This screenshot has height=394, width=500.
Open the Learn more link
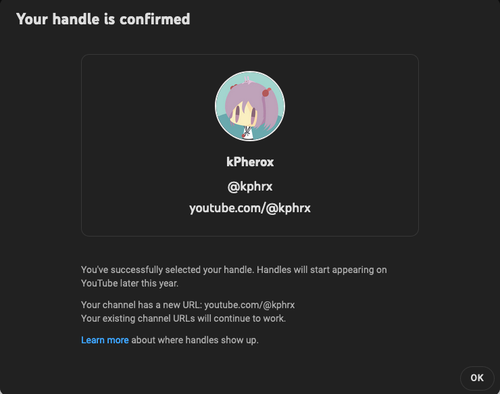[x=105, y=340]
